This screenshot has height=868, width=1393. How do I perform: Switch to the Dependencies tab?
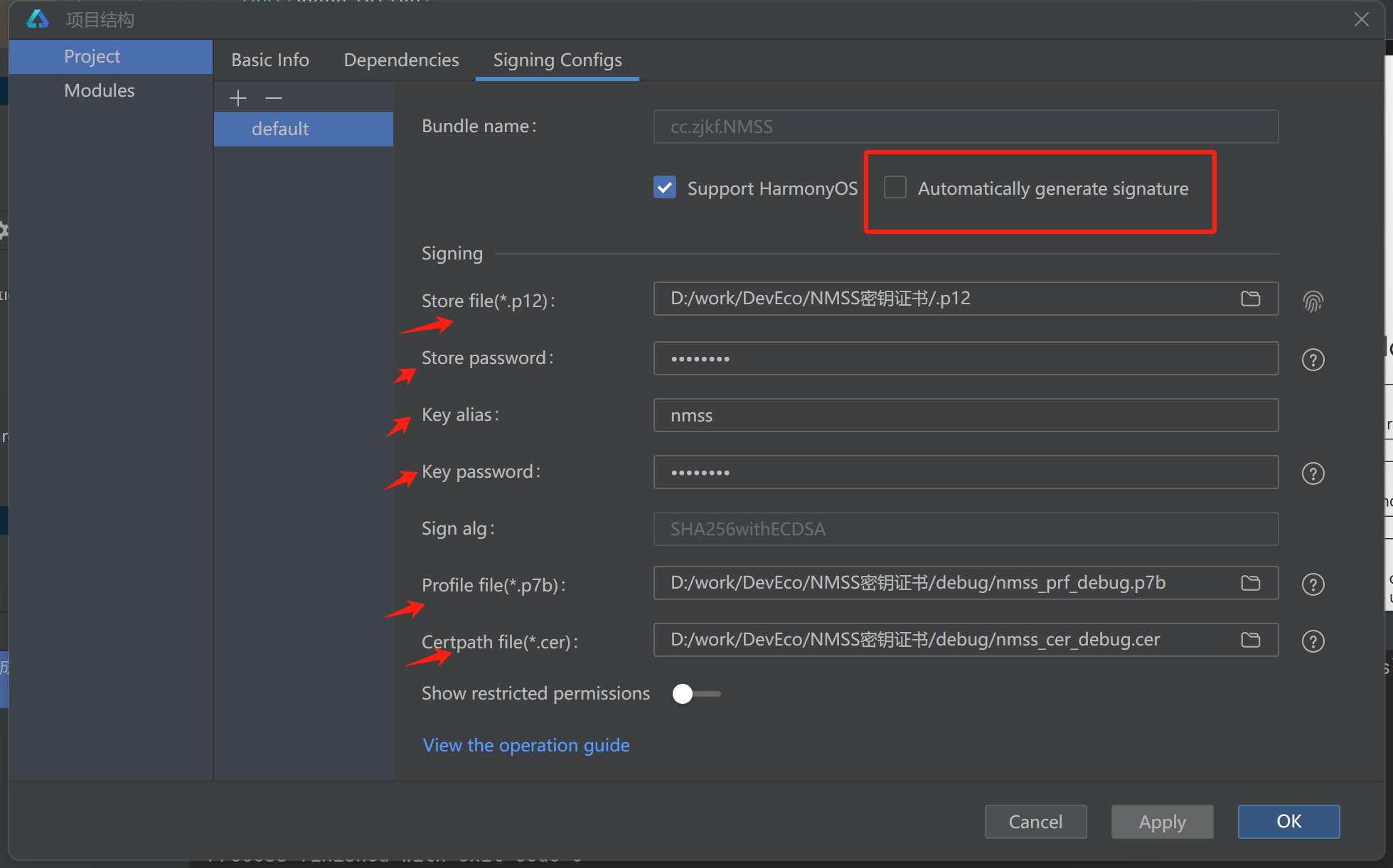[401, 60]
